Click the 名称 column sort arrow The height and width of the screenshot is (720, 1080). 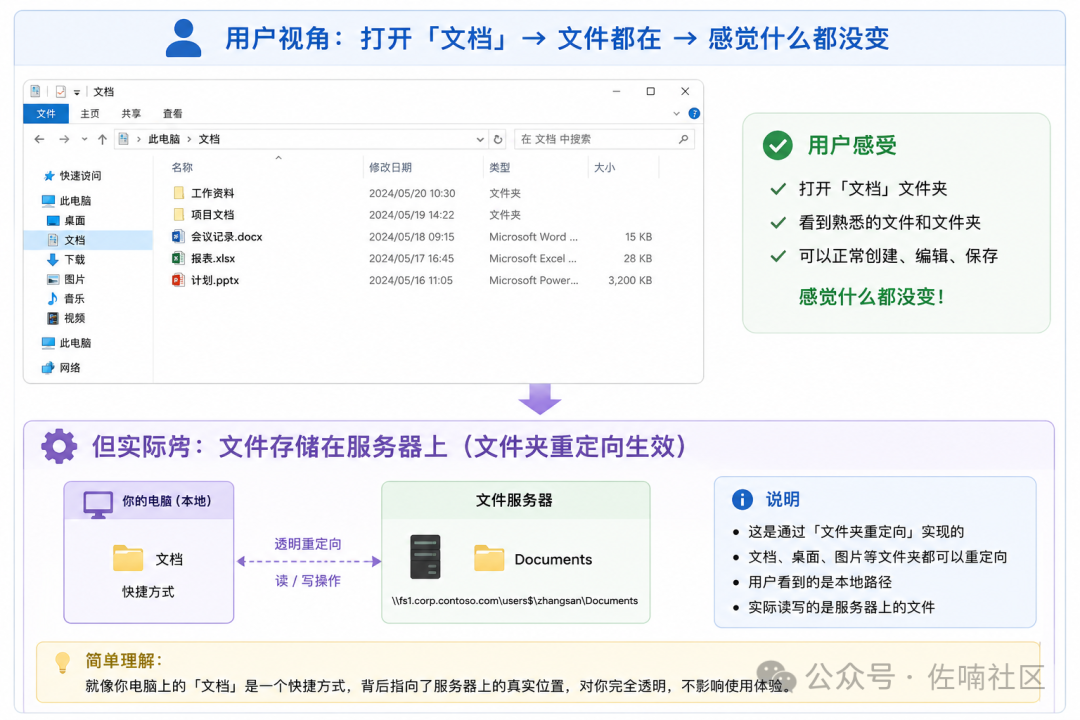tap(278, 158)
